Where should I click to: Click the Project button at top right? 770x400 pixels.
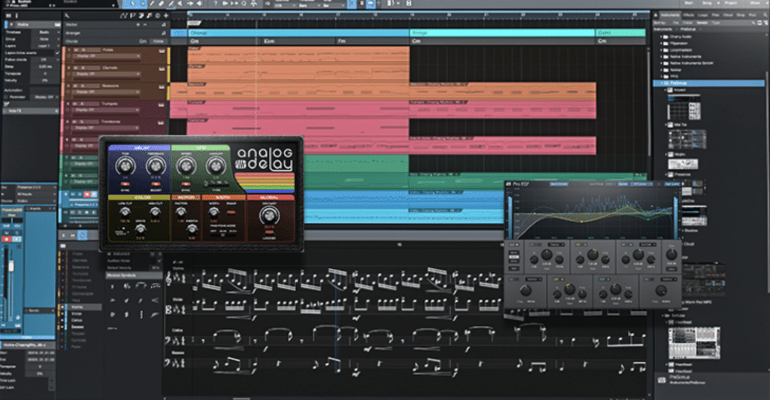[731, 3]
